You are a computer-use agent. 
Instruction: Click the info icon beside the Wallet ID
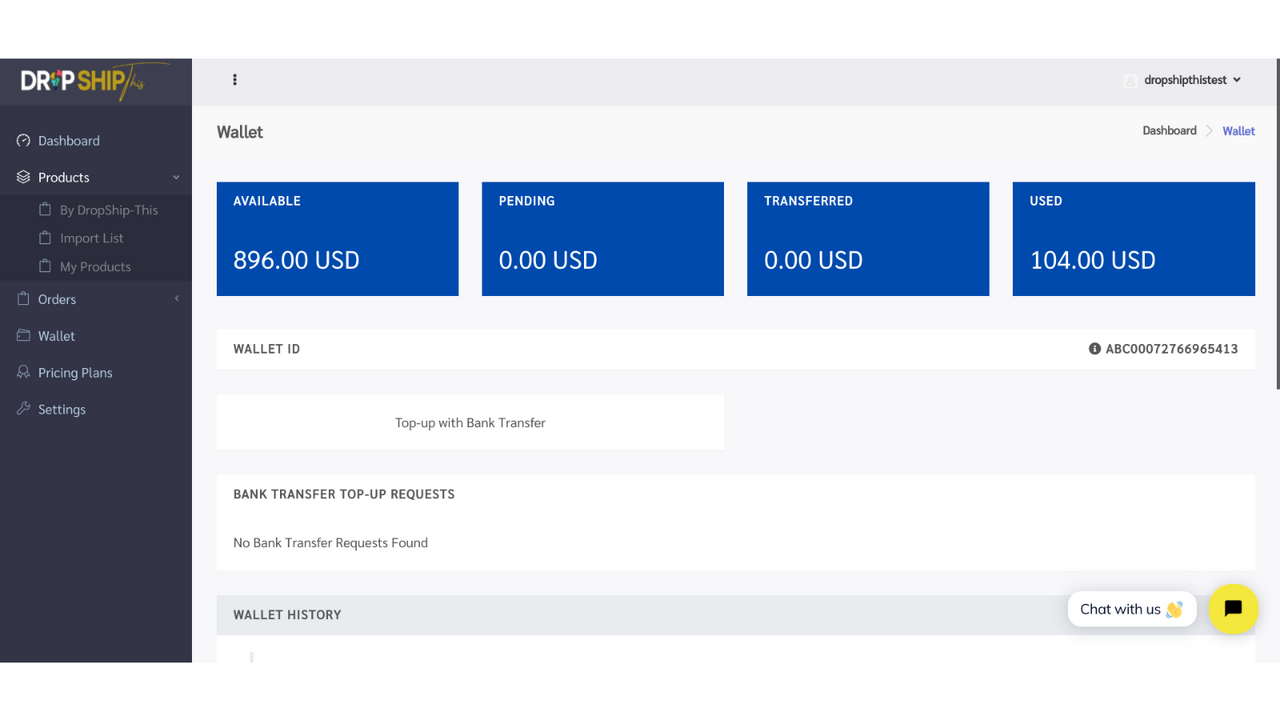click(x=1095, y=349)
